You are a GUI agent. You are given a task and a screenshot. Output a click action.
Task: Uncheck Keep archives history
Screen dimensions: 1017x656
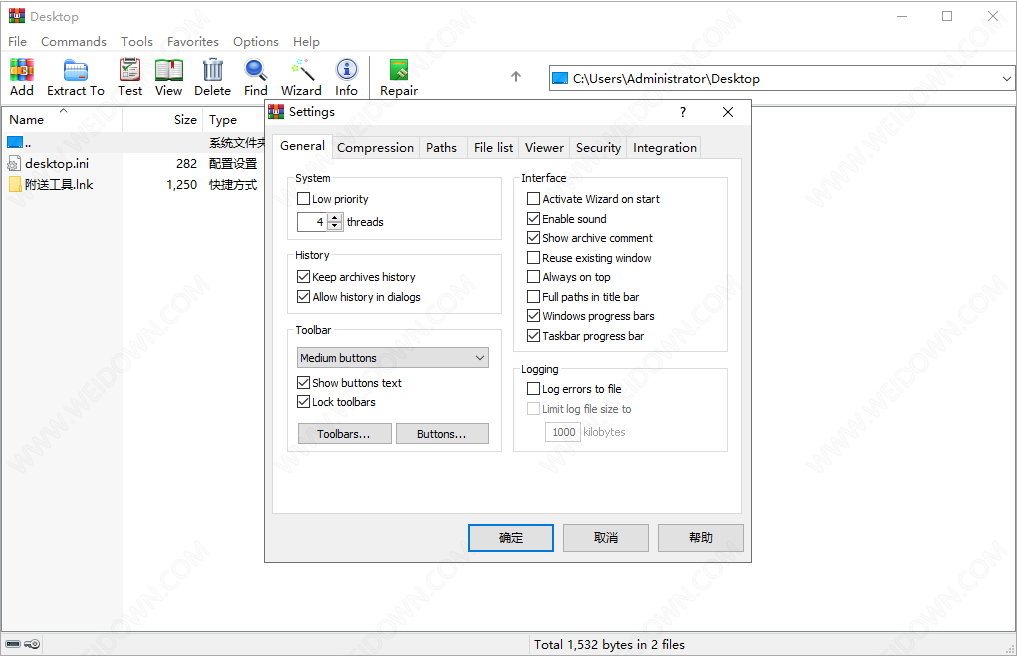click(303, 276)
